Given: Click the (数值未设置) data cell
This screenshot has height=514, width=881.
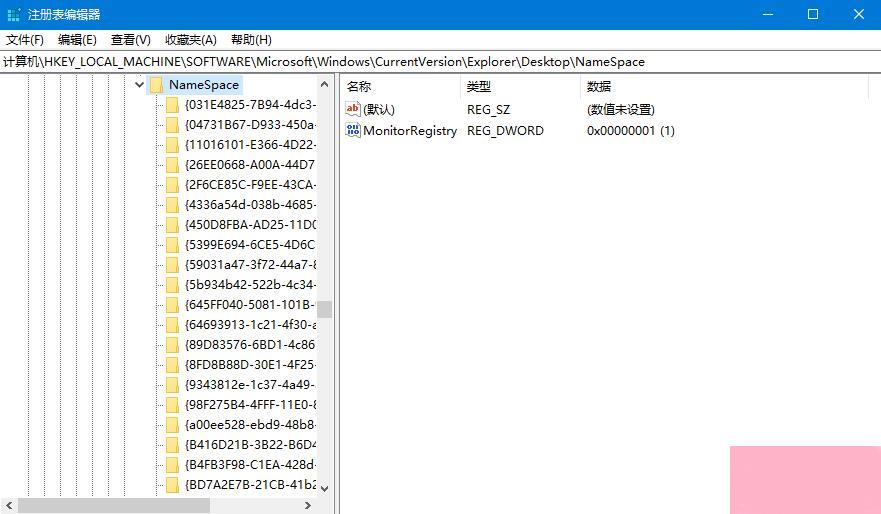Looking at the screenshot, I should [x=621, y=110].
